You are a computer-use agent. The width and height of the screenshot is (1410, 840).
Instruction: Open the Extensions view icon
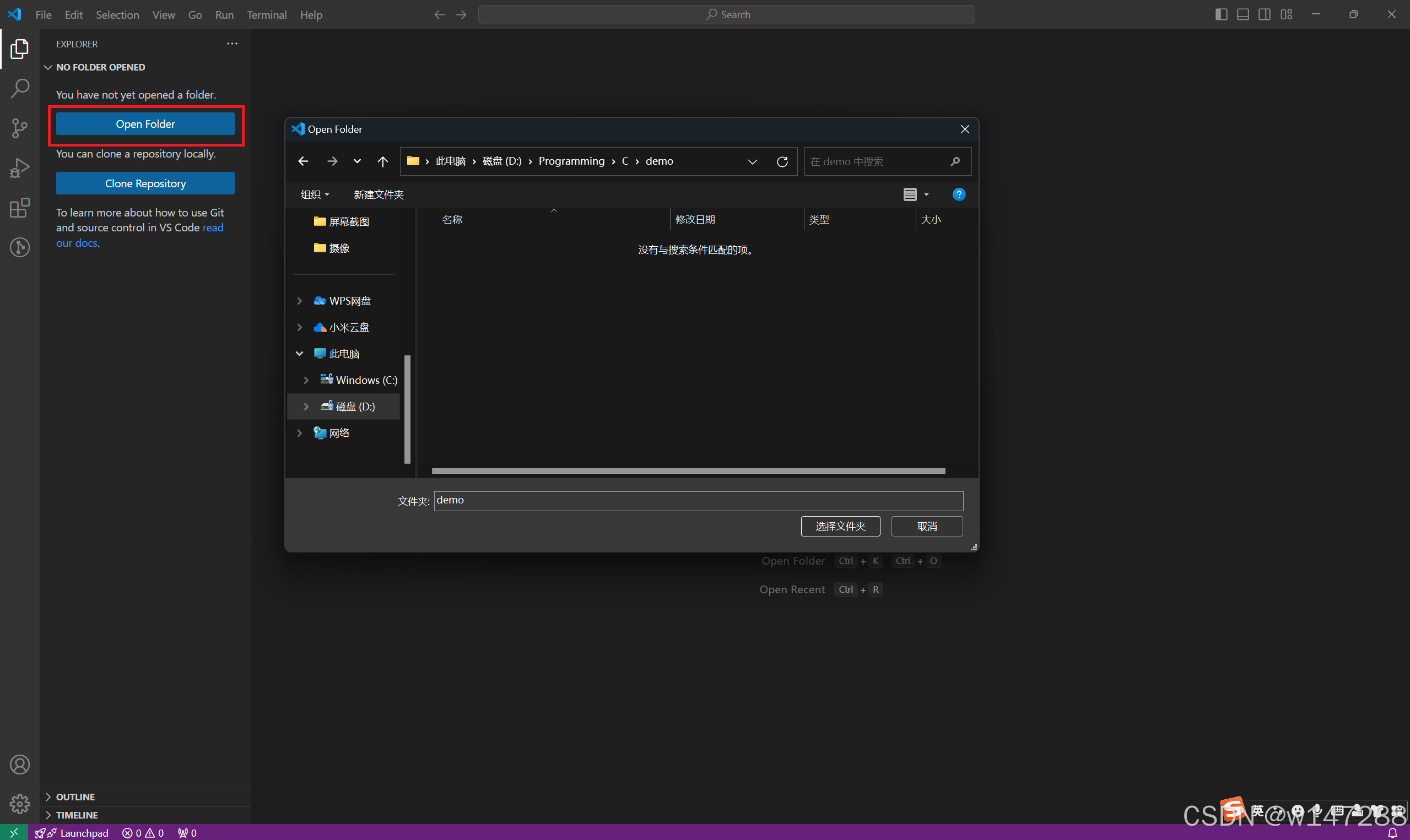click(x=20, y=208)
